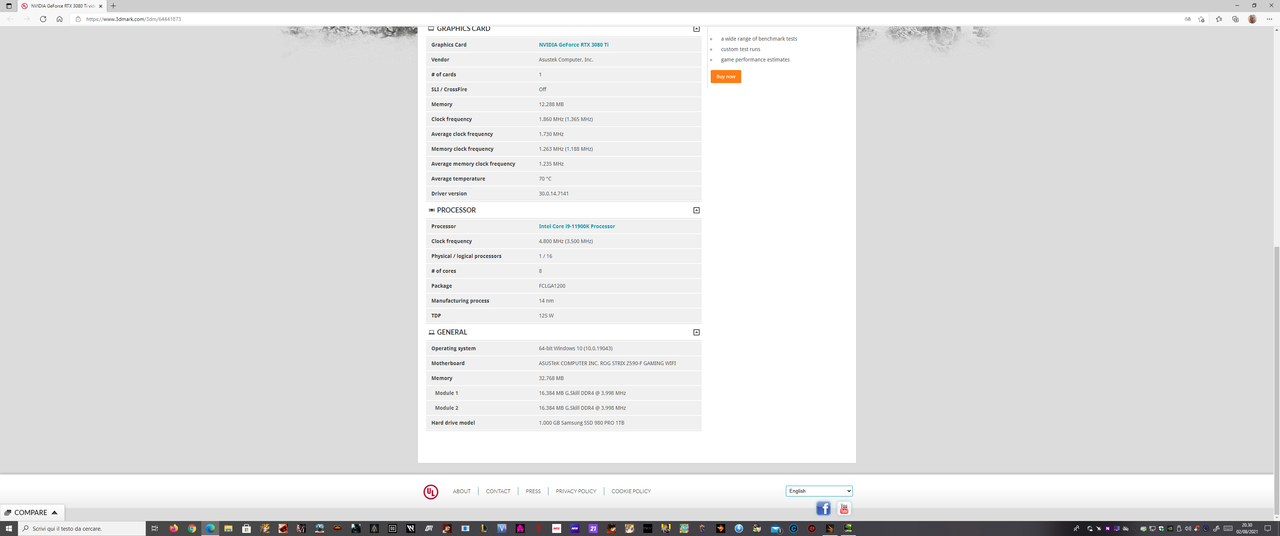
Task: Switch to Microsoft Edge on taskbar
Action: tap(210, 528)
